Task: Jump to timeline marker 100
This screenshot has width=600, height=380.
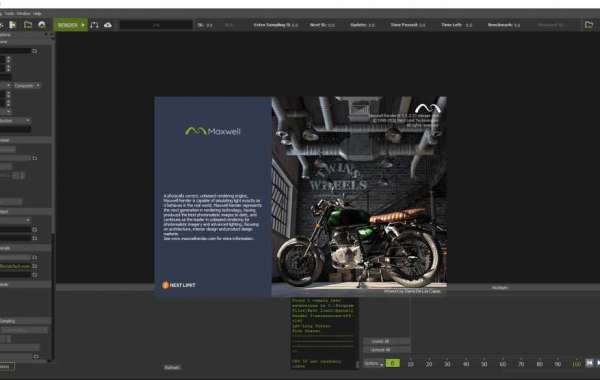Action: coord(576,364)
